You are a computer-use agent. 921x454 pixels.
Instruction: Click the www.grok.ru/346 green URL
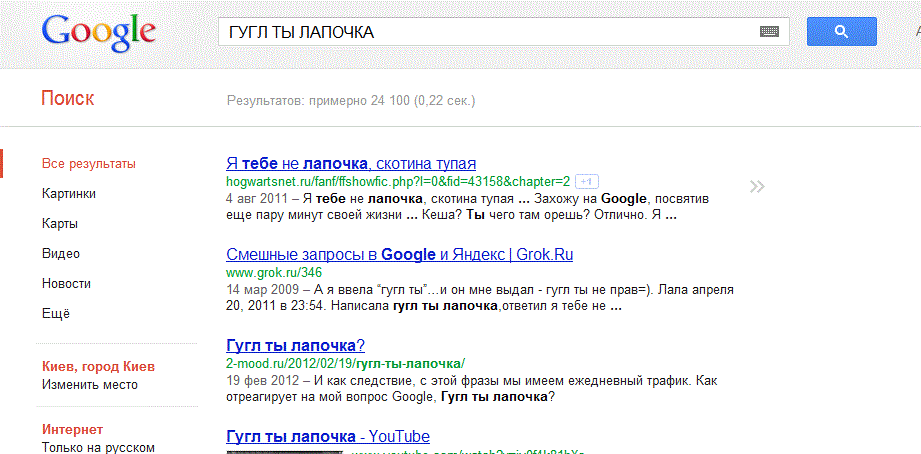coord(274,272)
